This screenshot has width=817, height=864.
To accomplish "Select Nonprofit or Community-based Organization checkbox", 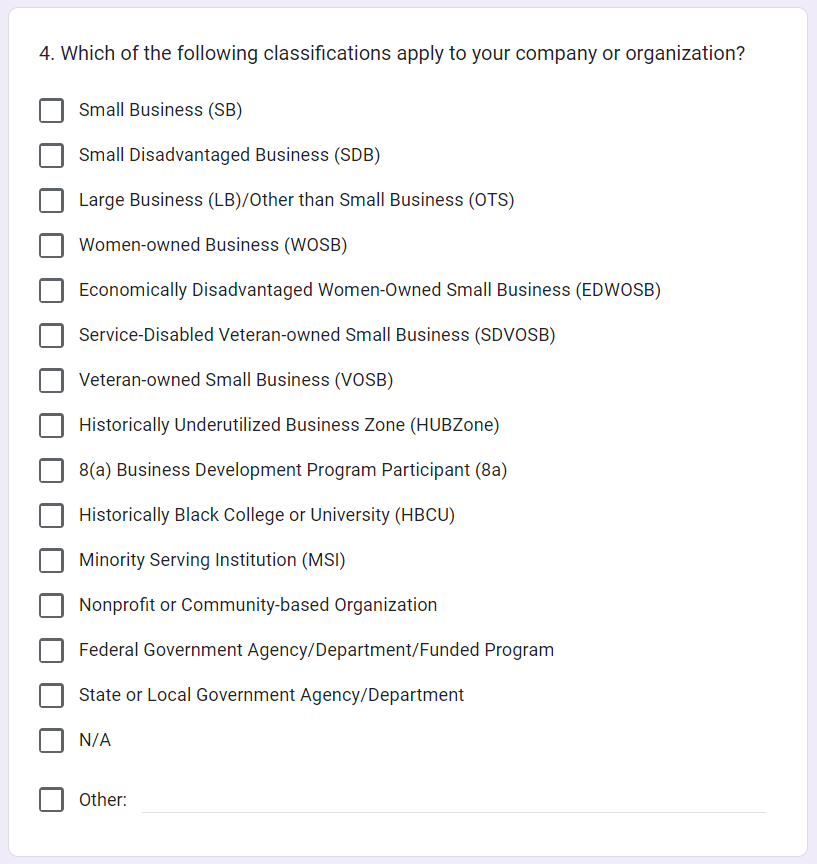I will tap(51, 605).
